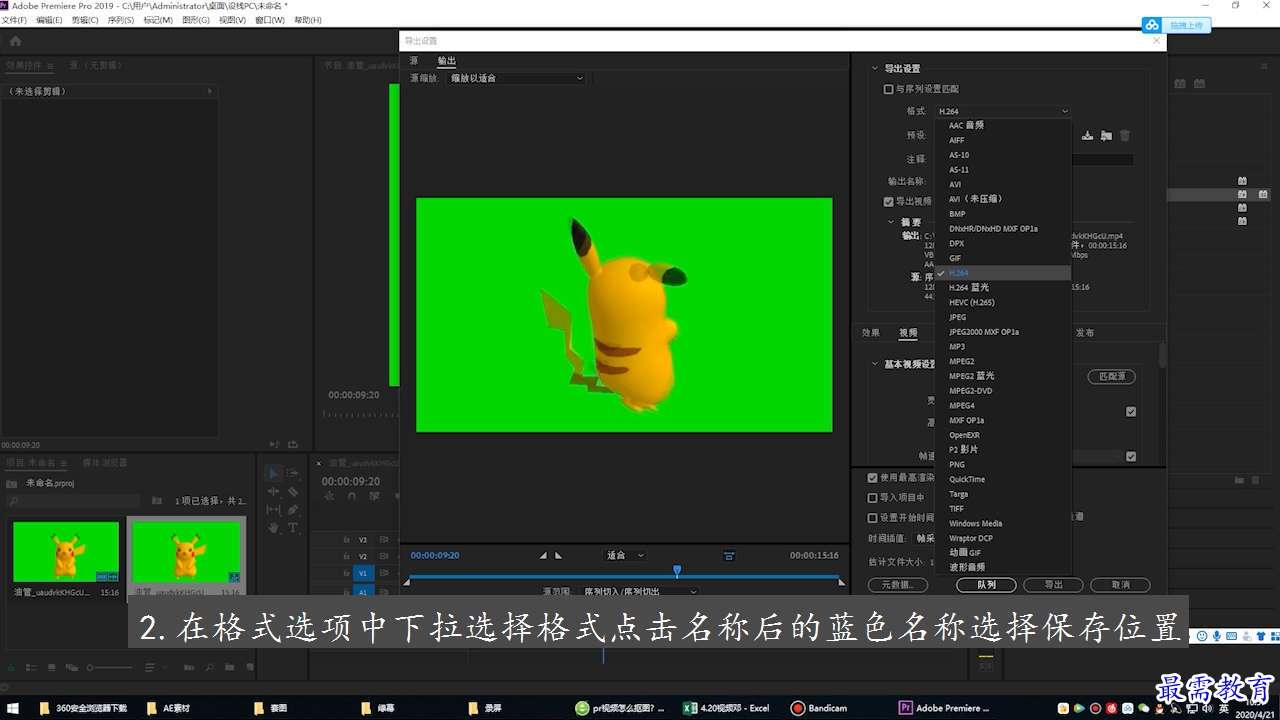Click the Set Out Point triangle marker
This screenshot has height=720, width=1280.
point(558,555)
